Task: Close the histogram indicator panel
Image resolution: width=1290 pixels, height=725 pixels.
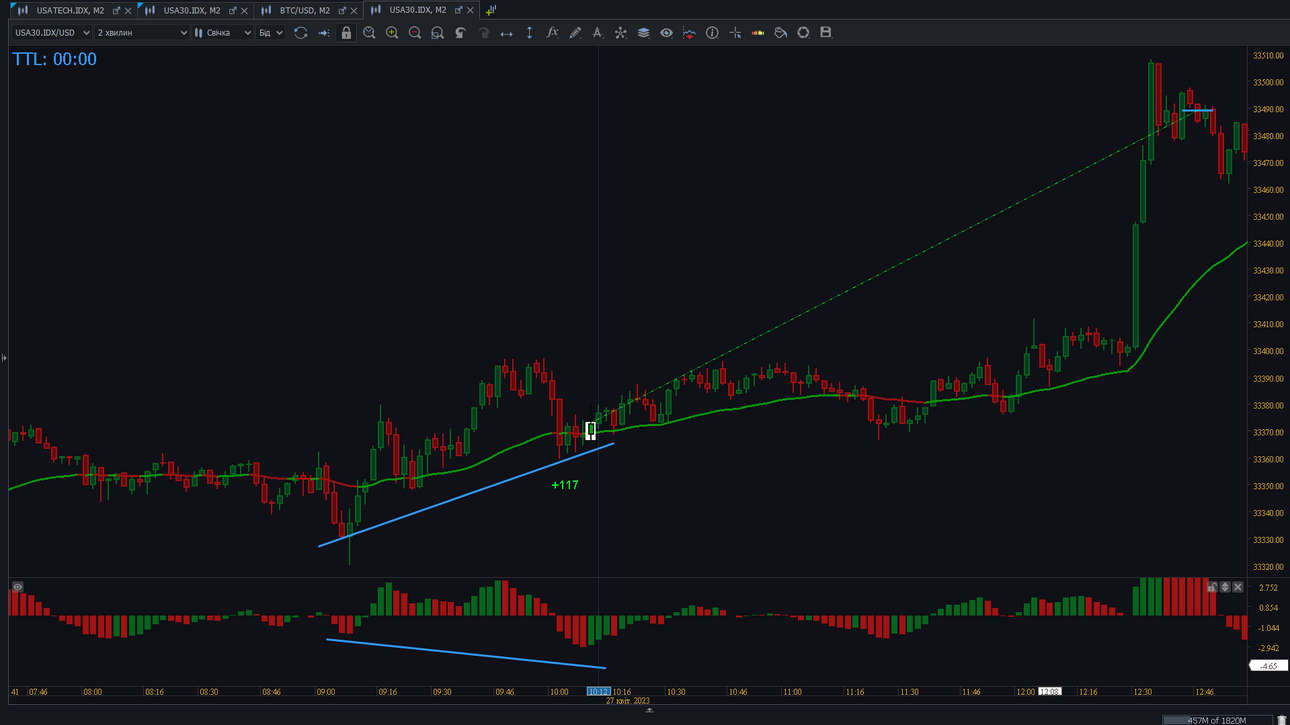Action: pos(1238,587)
